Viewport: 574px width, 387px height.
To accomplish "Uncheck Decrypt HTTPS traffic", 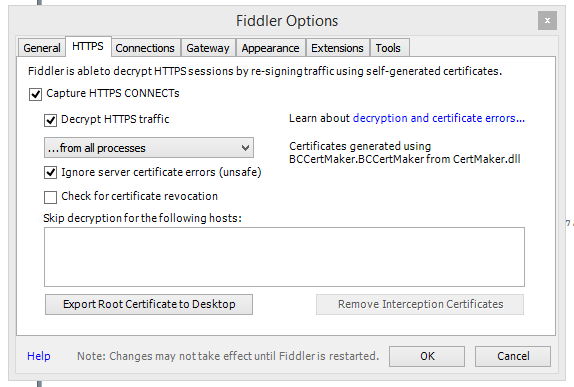I will 51,120.
